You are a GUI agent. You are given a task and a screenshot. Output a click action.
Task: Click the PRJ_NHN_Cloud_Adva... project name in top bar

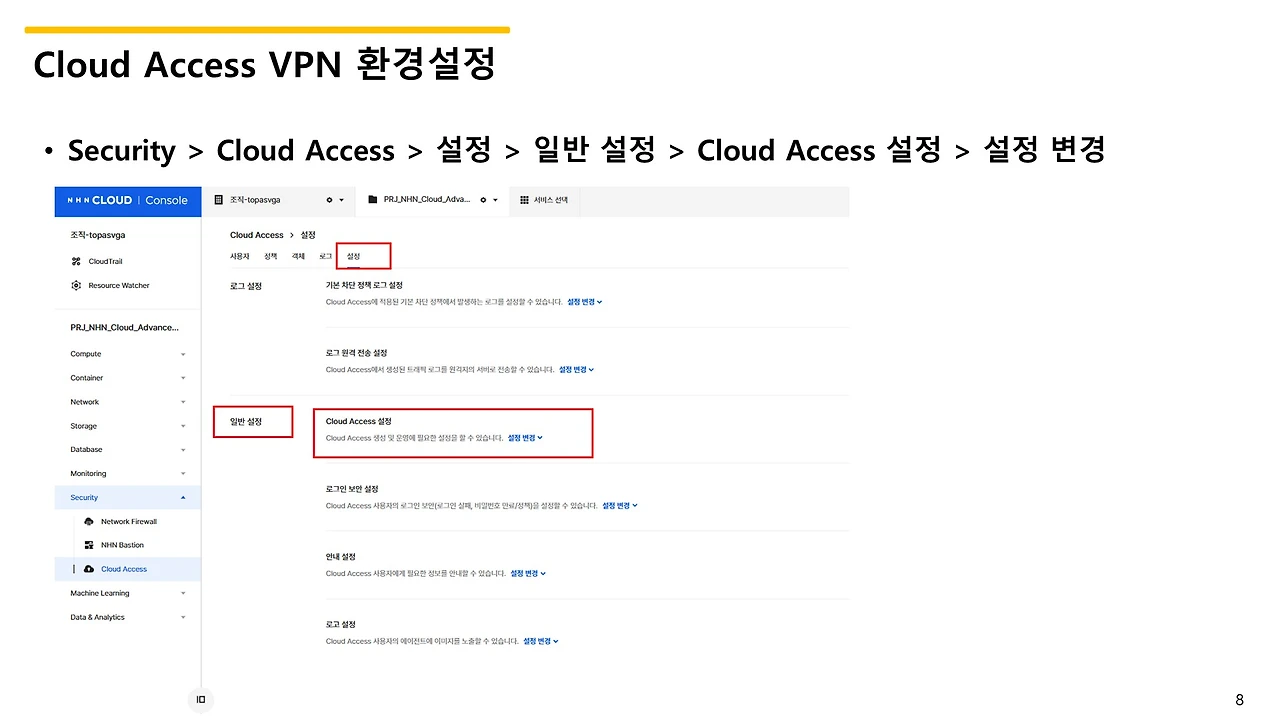[x=429, y=200]
